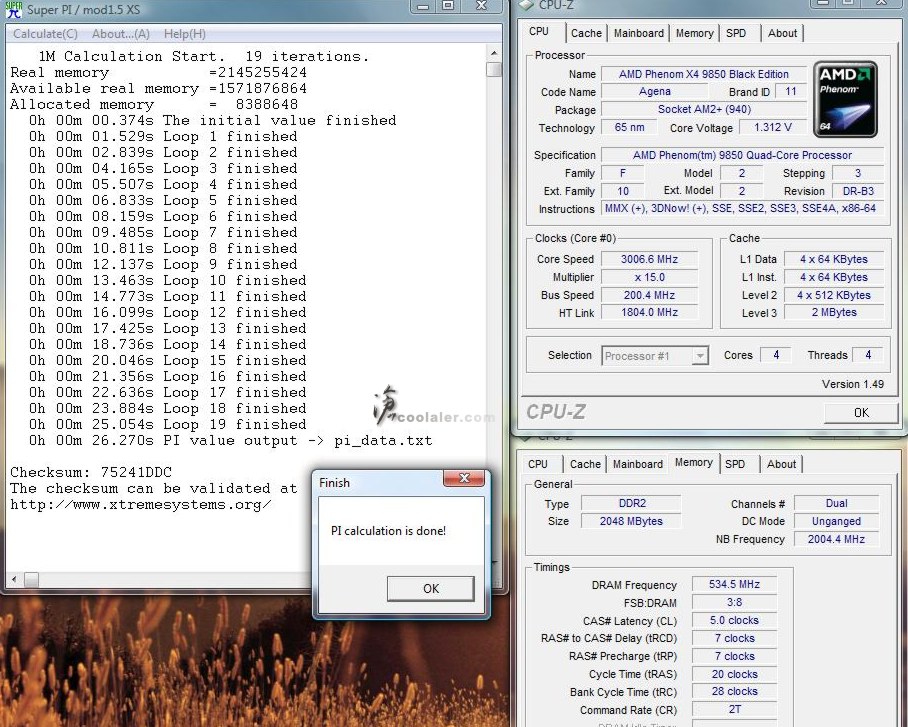Click the horizontal scrollbar left arrow in Super PI
Viewport: 908px width, 727px height.
coord(14,579)
